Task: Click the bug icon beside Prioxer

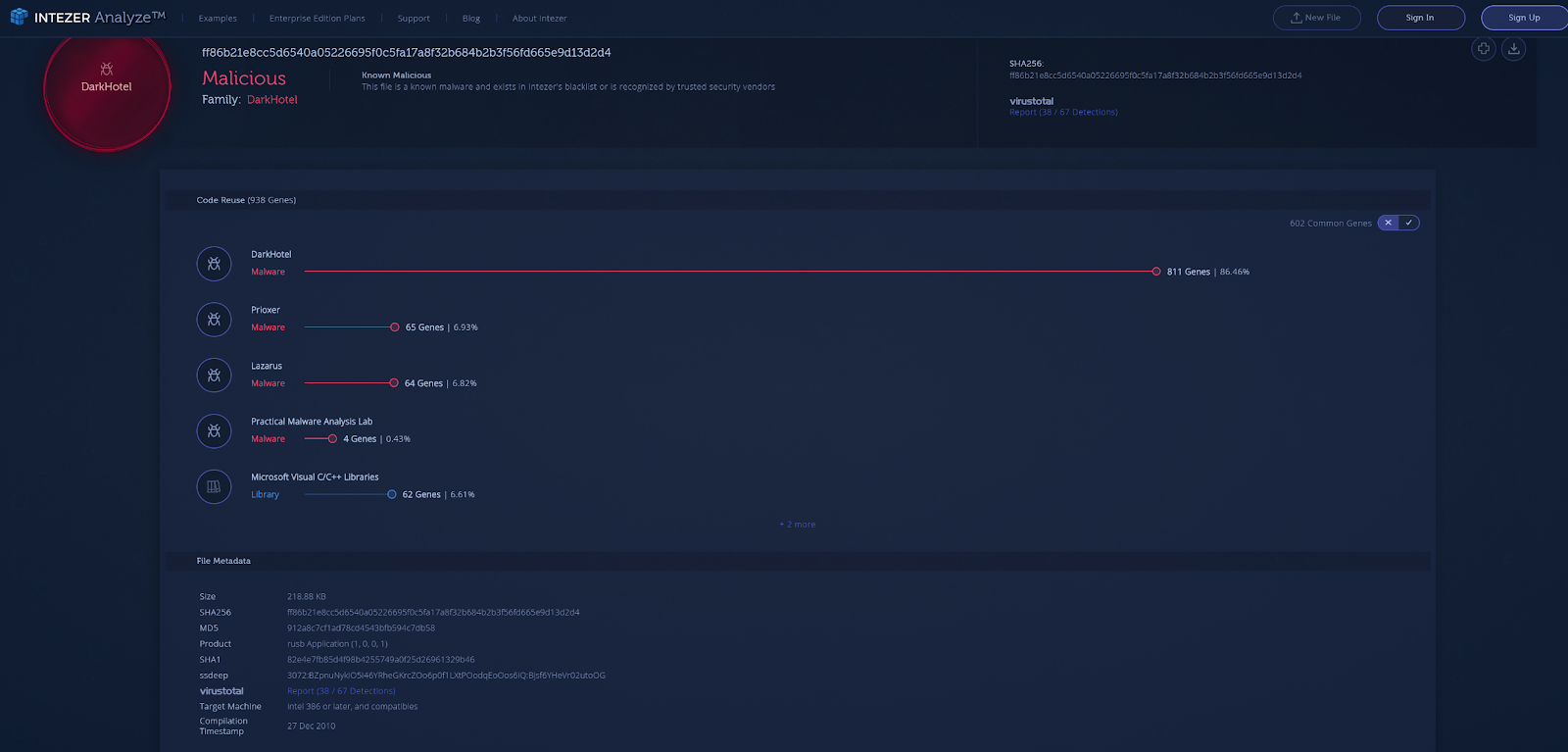Action: point(214,320)
